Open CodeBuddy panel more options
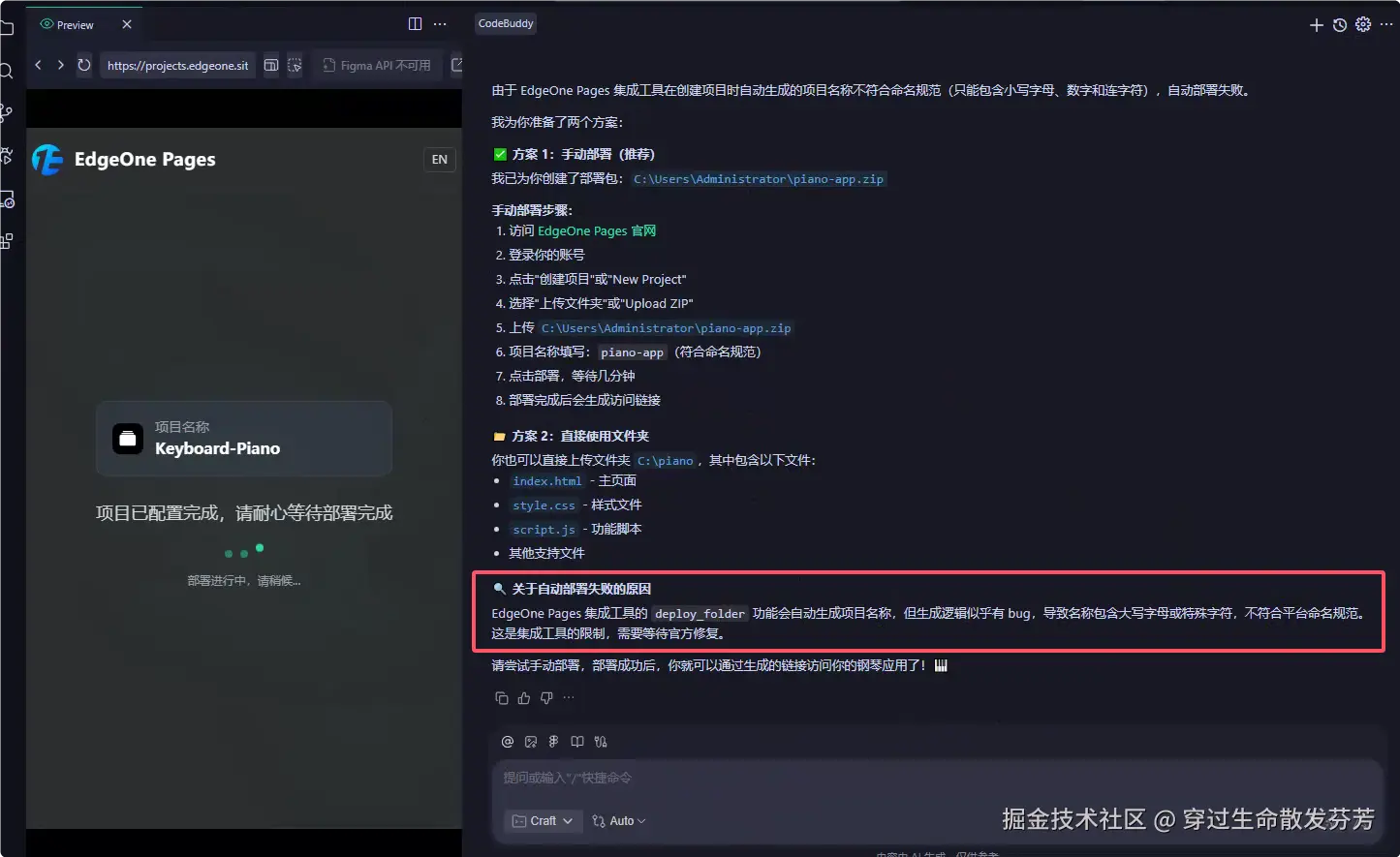Screen dimensions: 1400x857 click(1386, 24)
